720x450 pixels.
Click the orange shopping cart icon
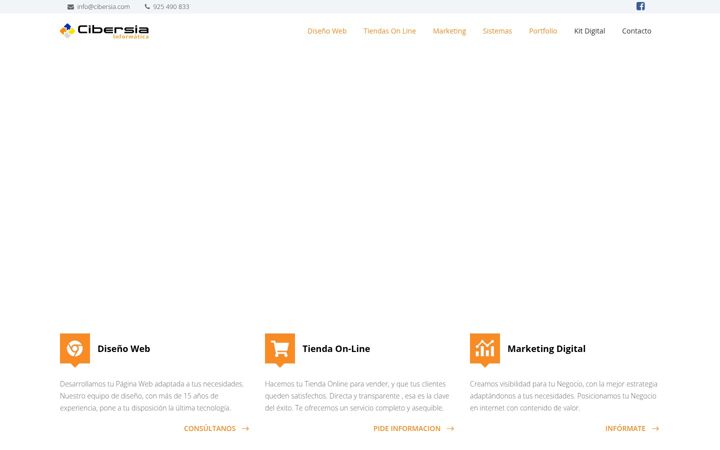tap(280, 349)
